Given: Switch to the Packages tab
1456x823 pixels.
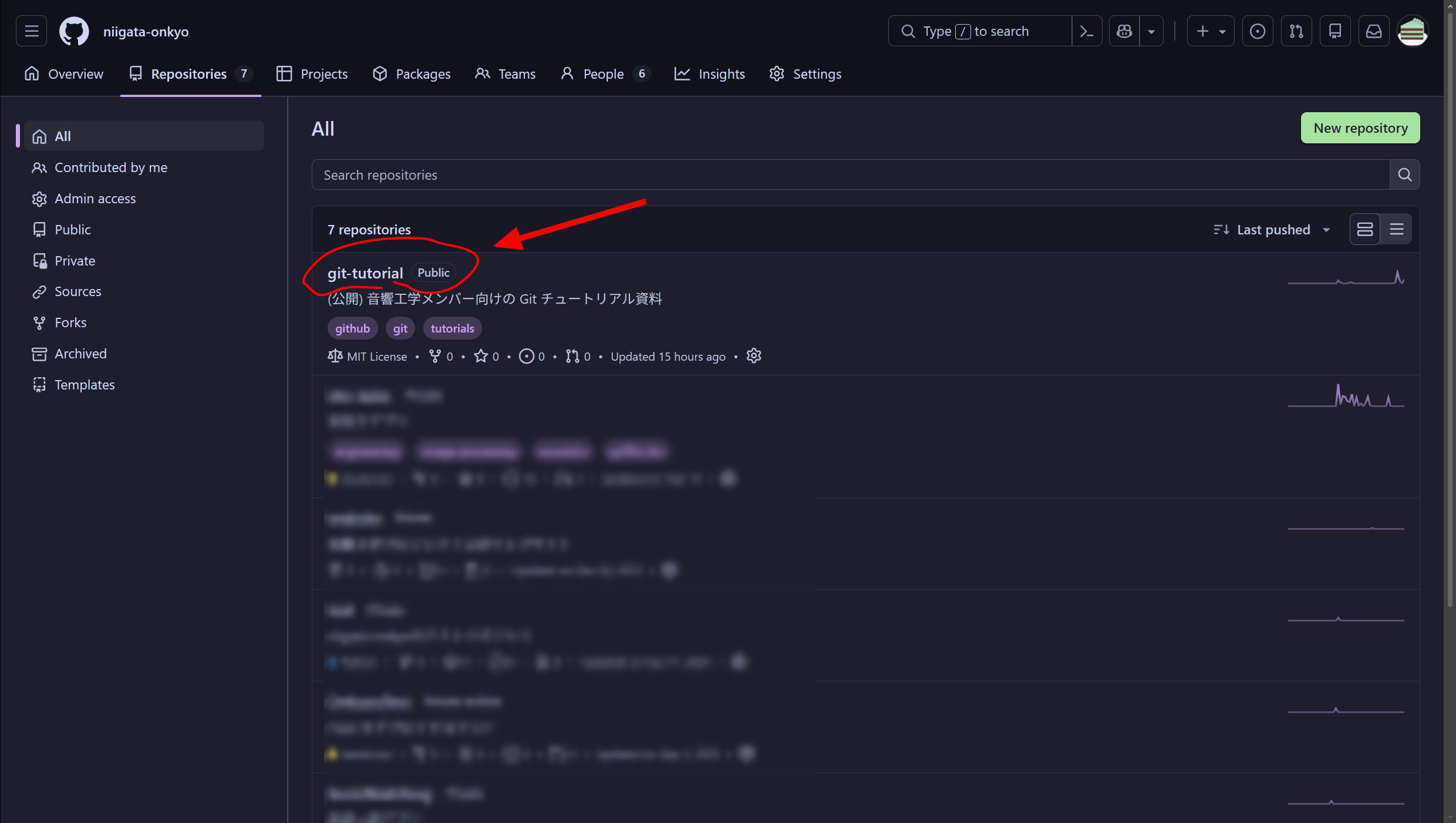Looking at the screenshot, I should pos(412,74).
